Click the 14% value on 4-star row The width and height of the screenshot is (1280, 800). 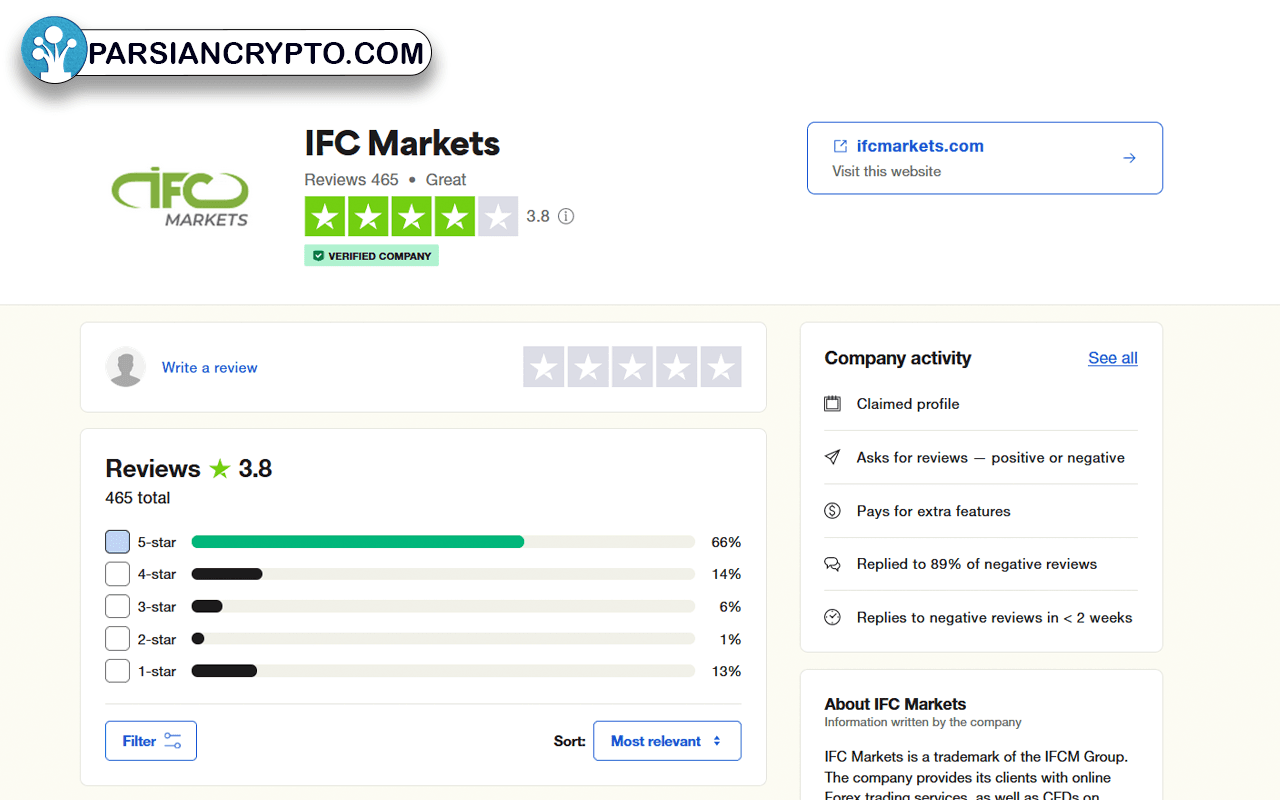[x=726, y=574]
